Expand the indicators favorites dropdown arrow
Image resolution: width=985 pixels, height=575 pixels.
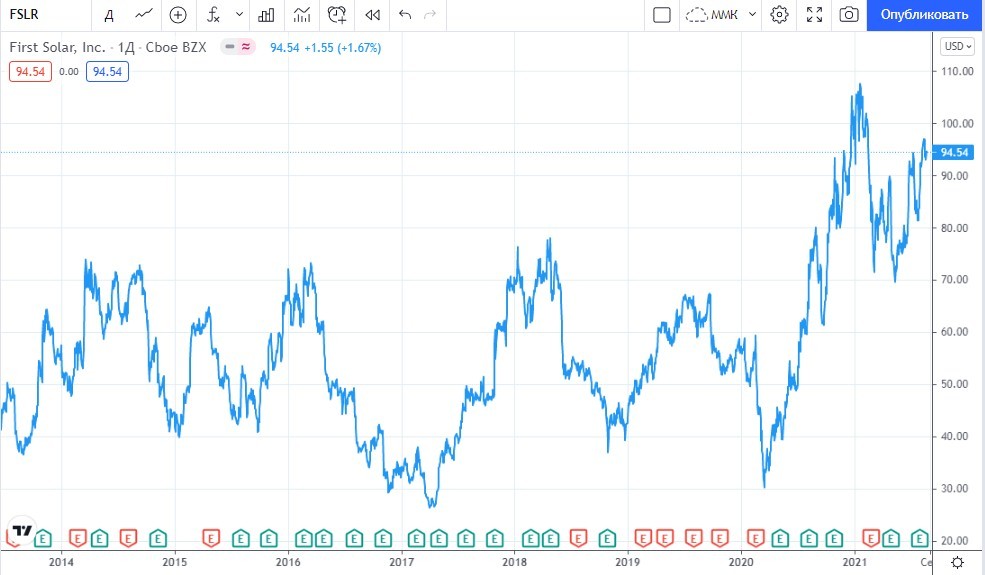(238, 15)
